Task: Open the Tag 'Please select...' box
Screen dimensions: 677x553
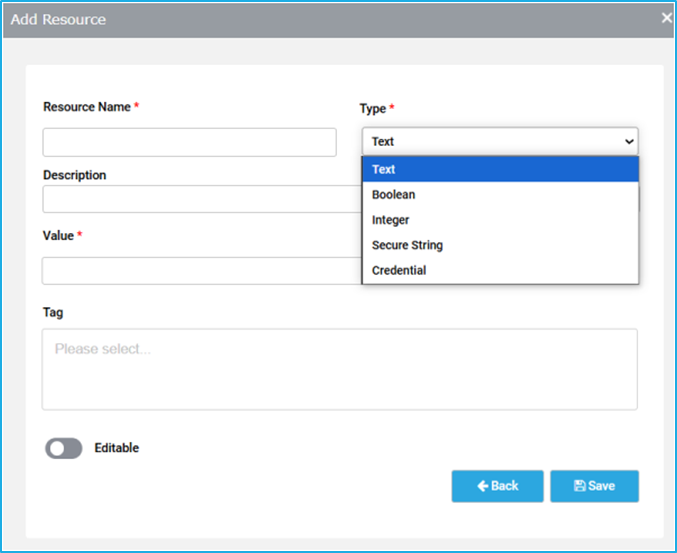Action: [x=339, y=369]
